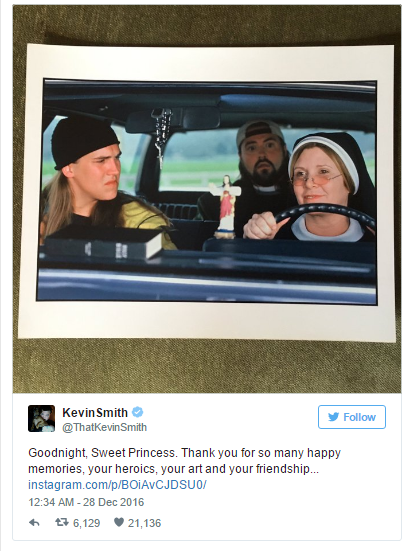View the 6,129 retweets count
The height and width of the screenshot is (551, 415).
(86, 523)
